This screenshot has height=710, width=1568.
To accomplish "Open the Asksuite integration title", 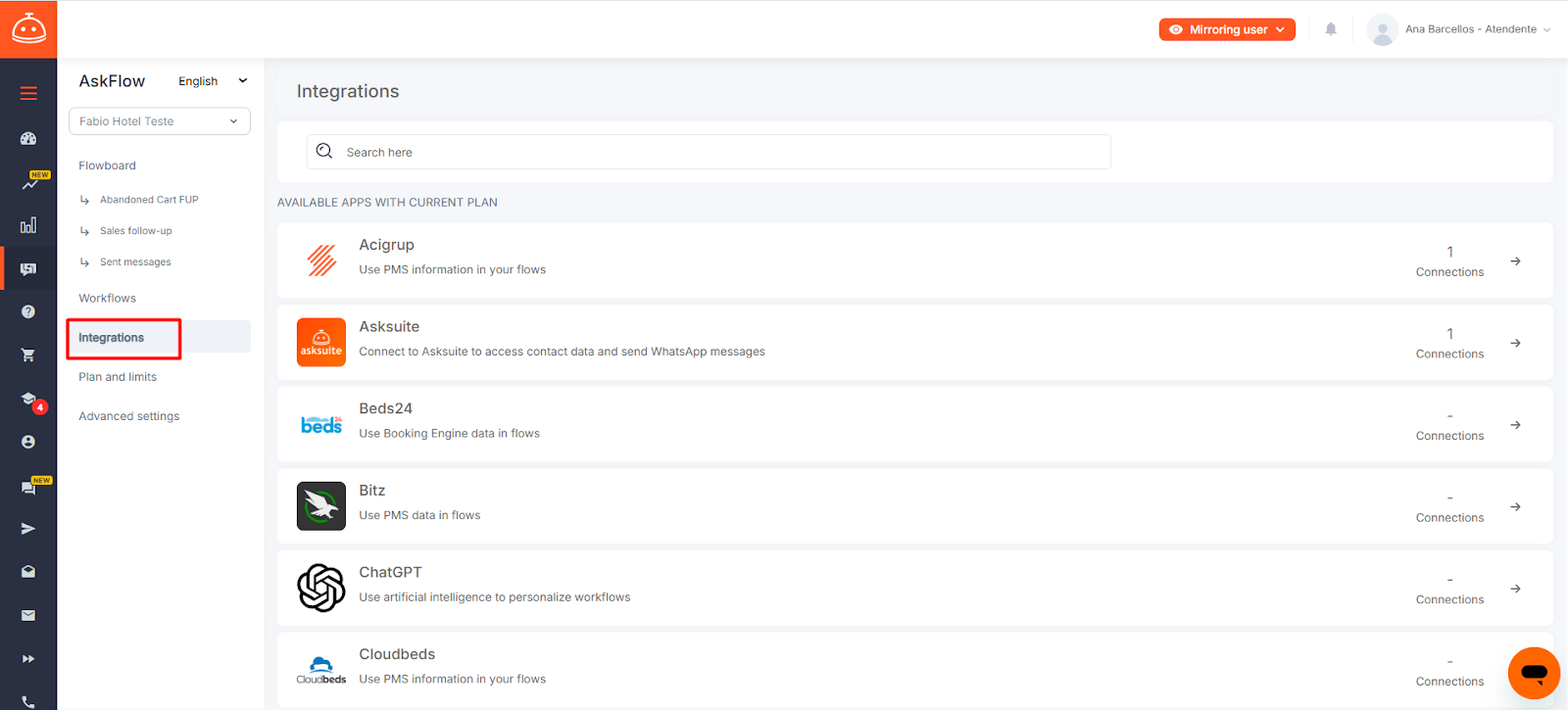I will click(389, 327).
